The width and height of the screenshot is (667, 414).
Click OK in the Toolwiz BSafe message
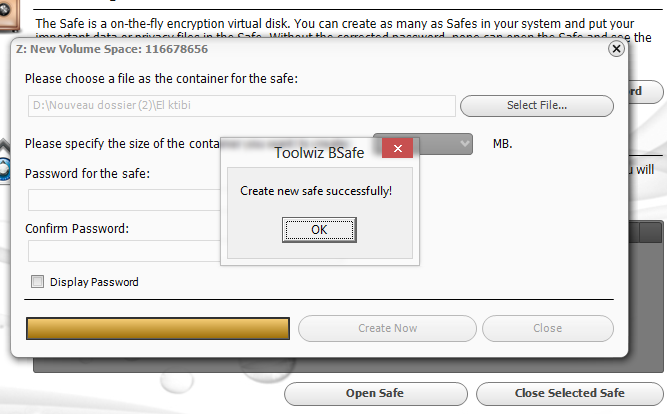[x=319, y=230]
